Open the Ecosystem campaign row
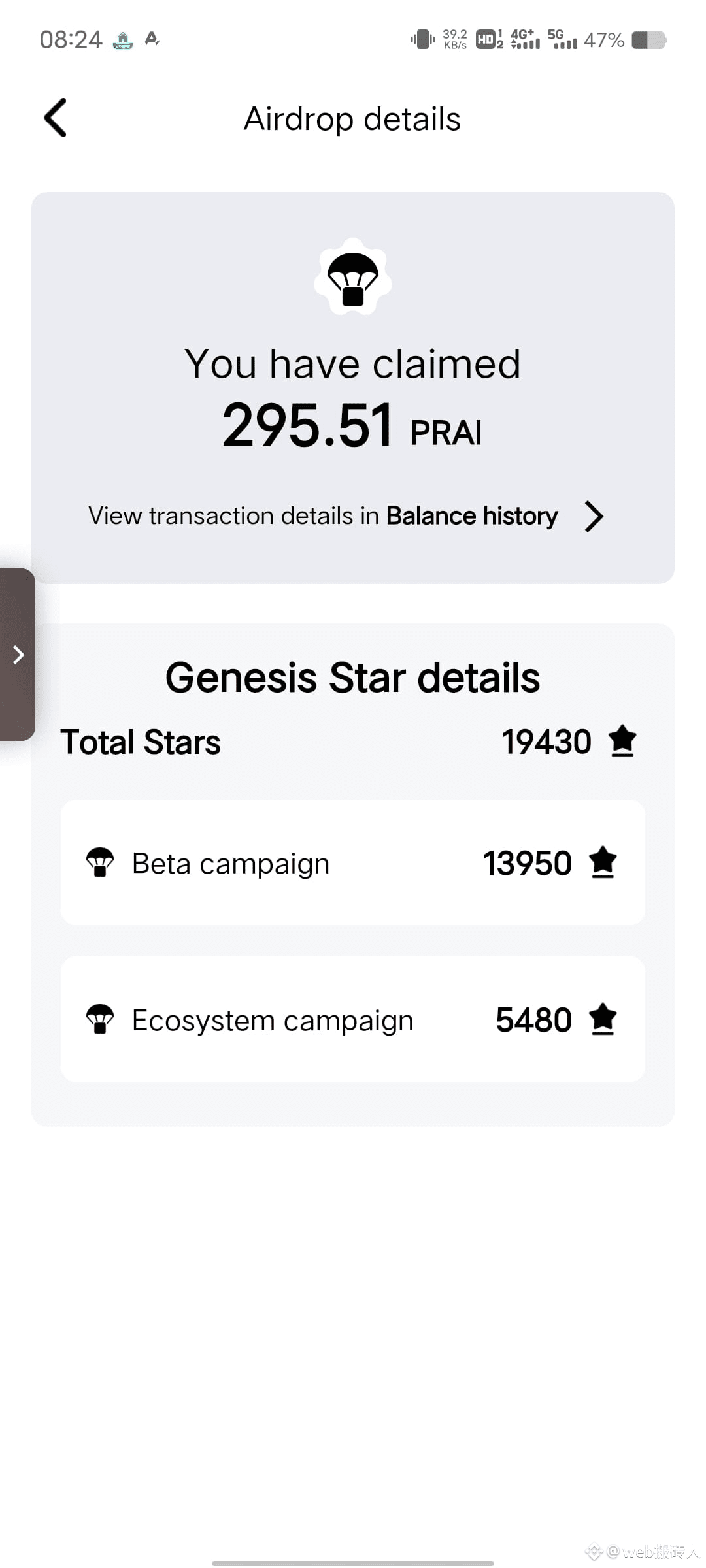 tap(353, 1019)
